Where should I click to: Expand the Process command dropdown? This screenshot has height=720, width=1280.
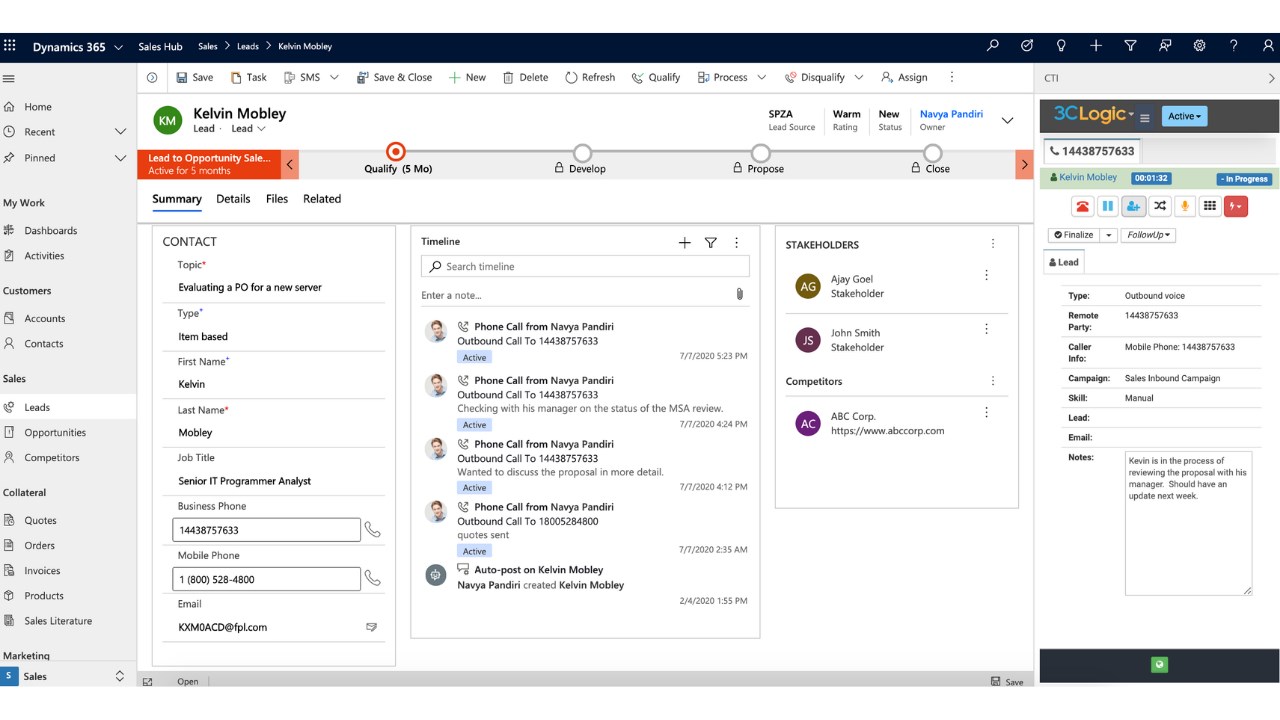761,77
